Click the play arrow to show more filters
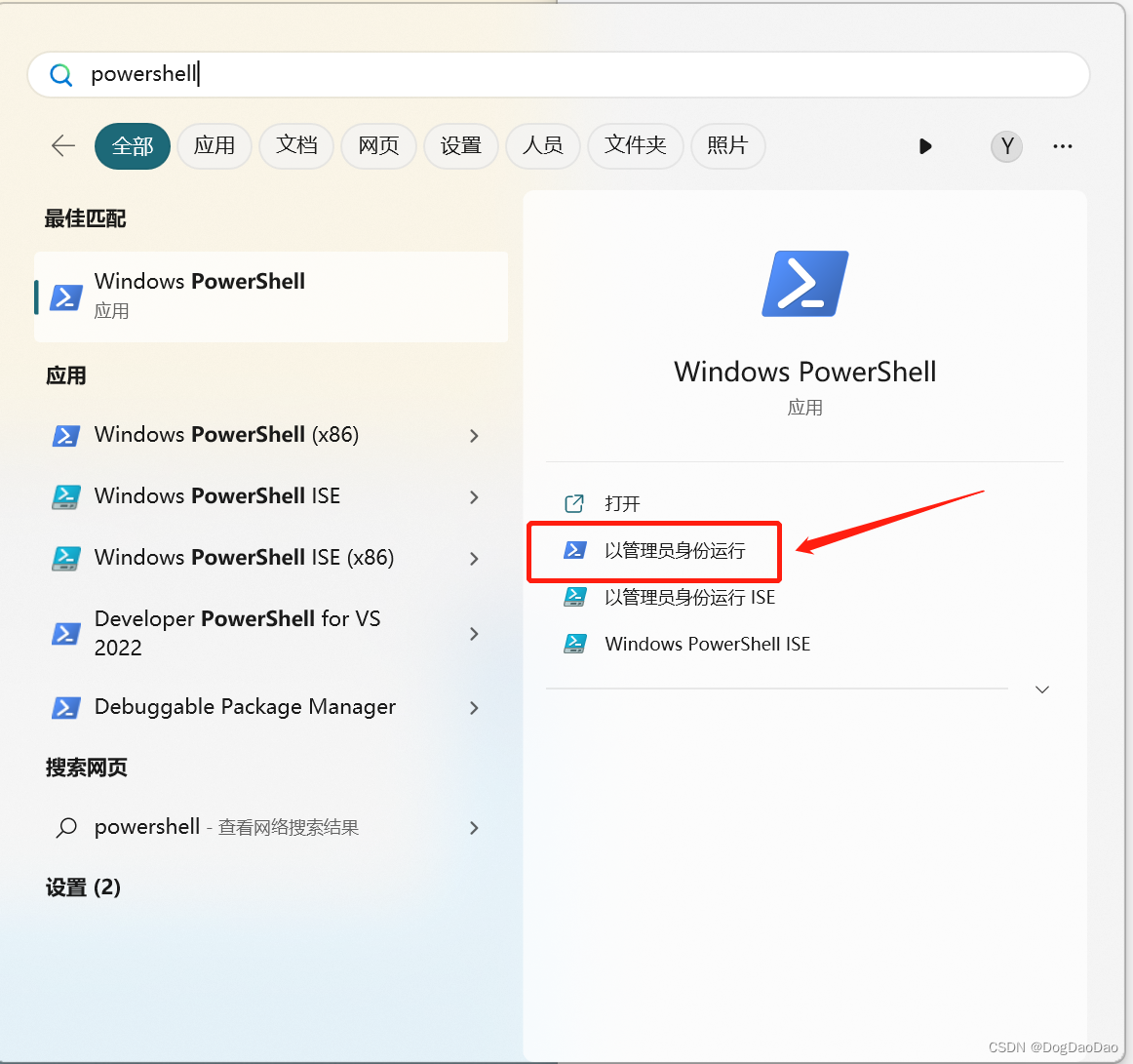This screenshot has height=1064, width=1133. click(925, 146)
